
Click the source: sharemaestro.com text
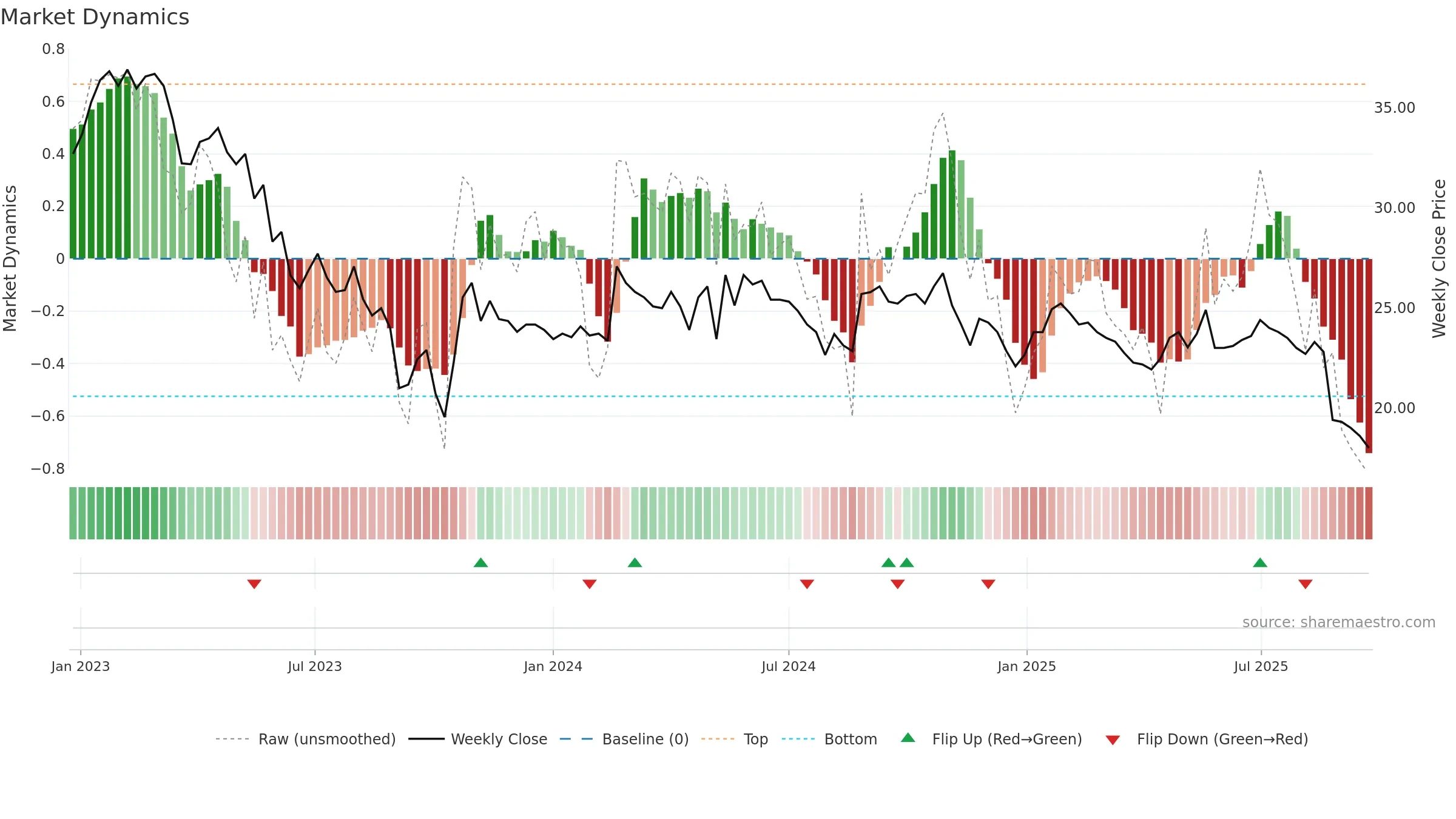(1339, 622)
